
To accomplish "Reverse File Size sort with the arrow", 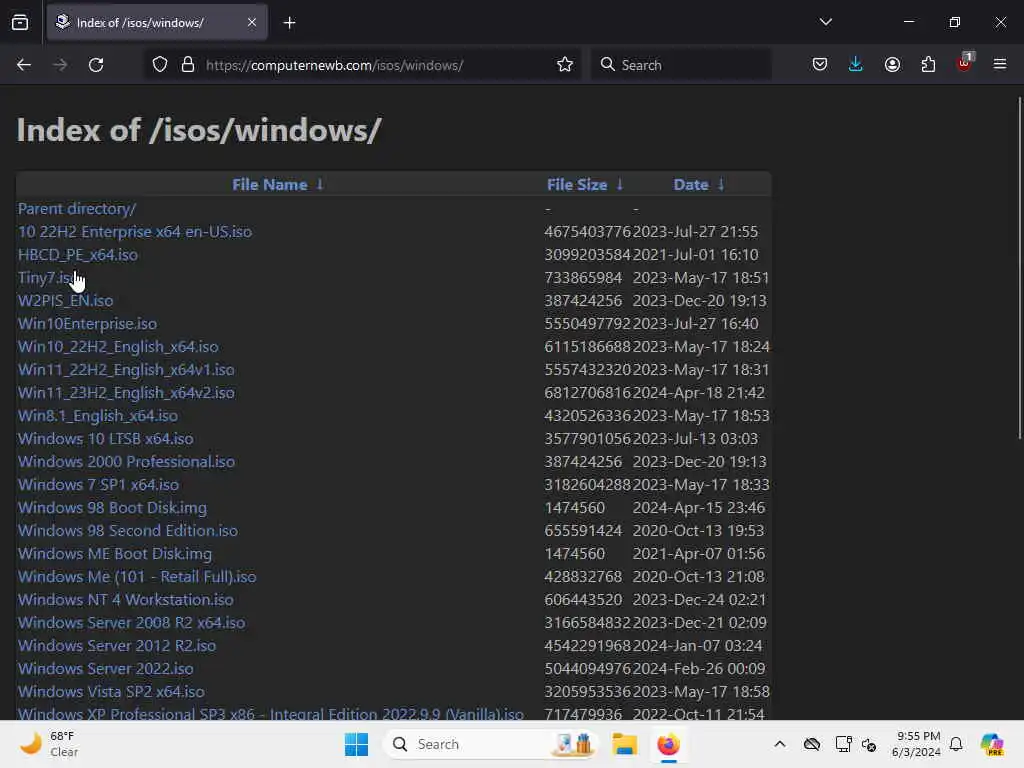I will 620,185.
